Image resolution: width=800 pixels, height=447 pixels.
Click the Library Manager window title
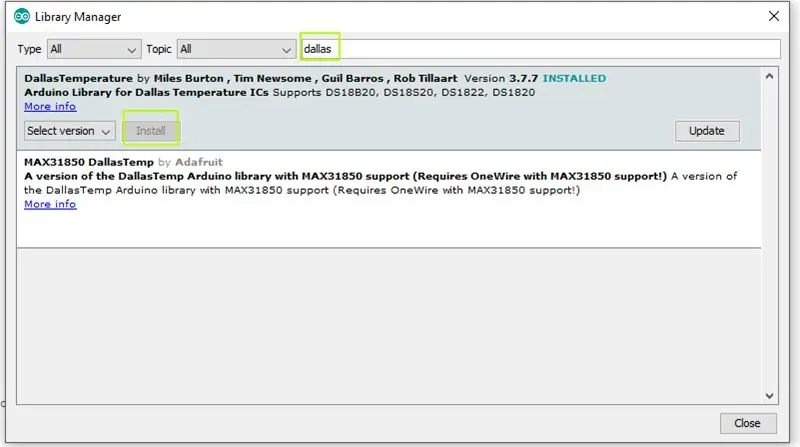(78, 16)
